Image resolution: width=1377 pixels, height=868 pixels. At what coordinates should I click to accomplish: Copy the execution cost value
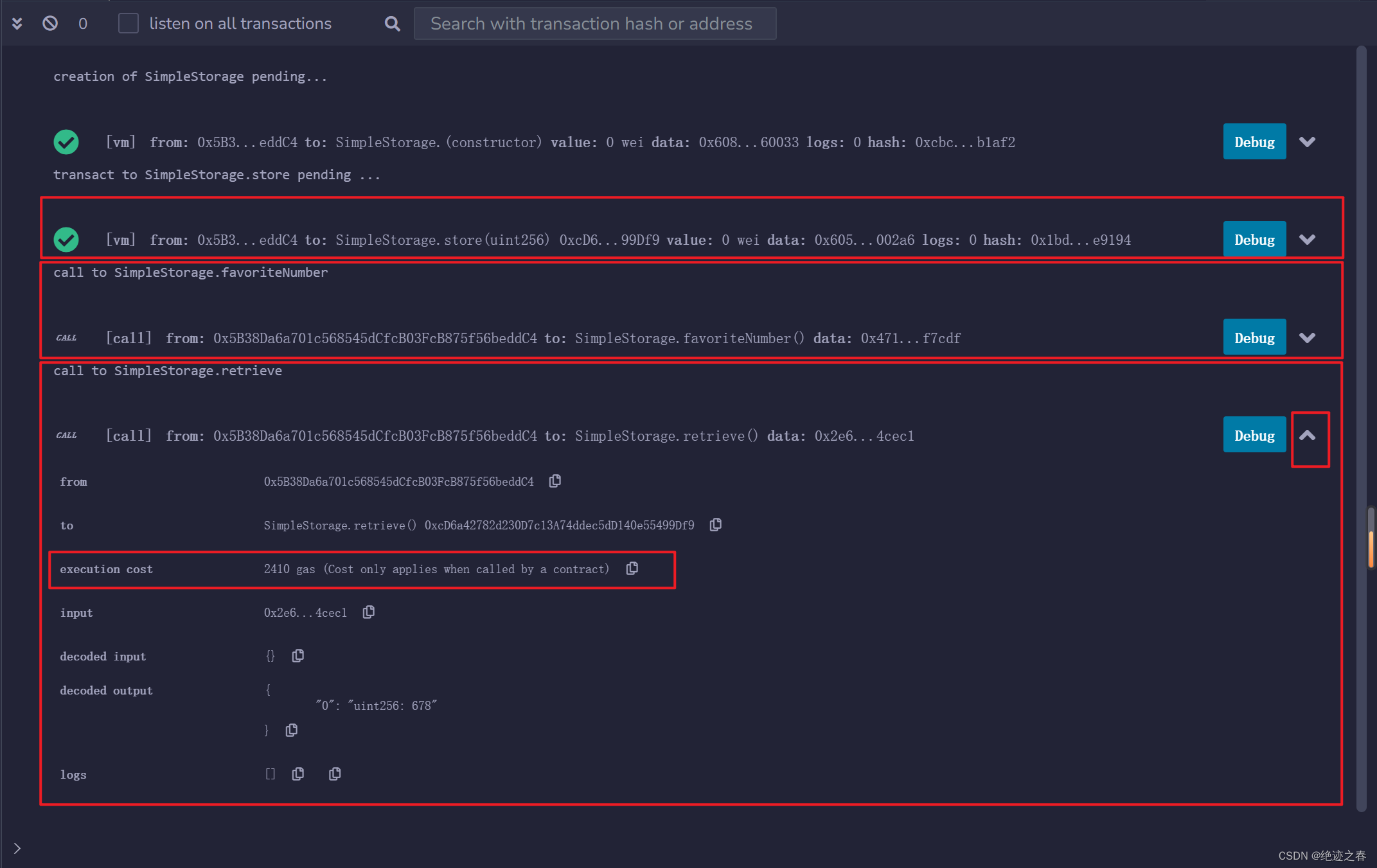tap(632, 569)
